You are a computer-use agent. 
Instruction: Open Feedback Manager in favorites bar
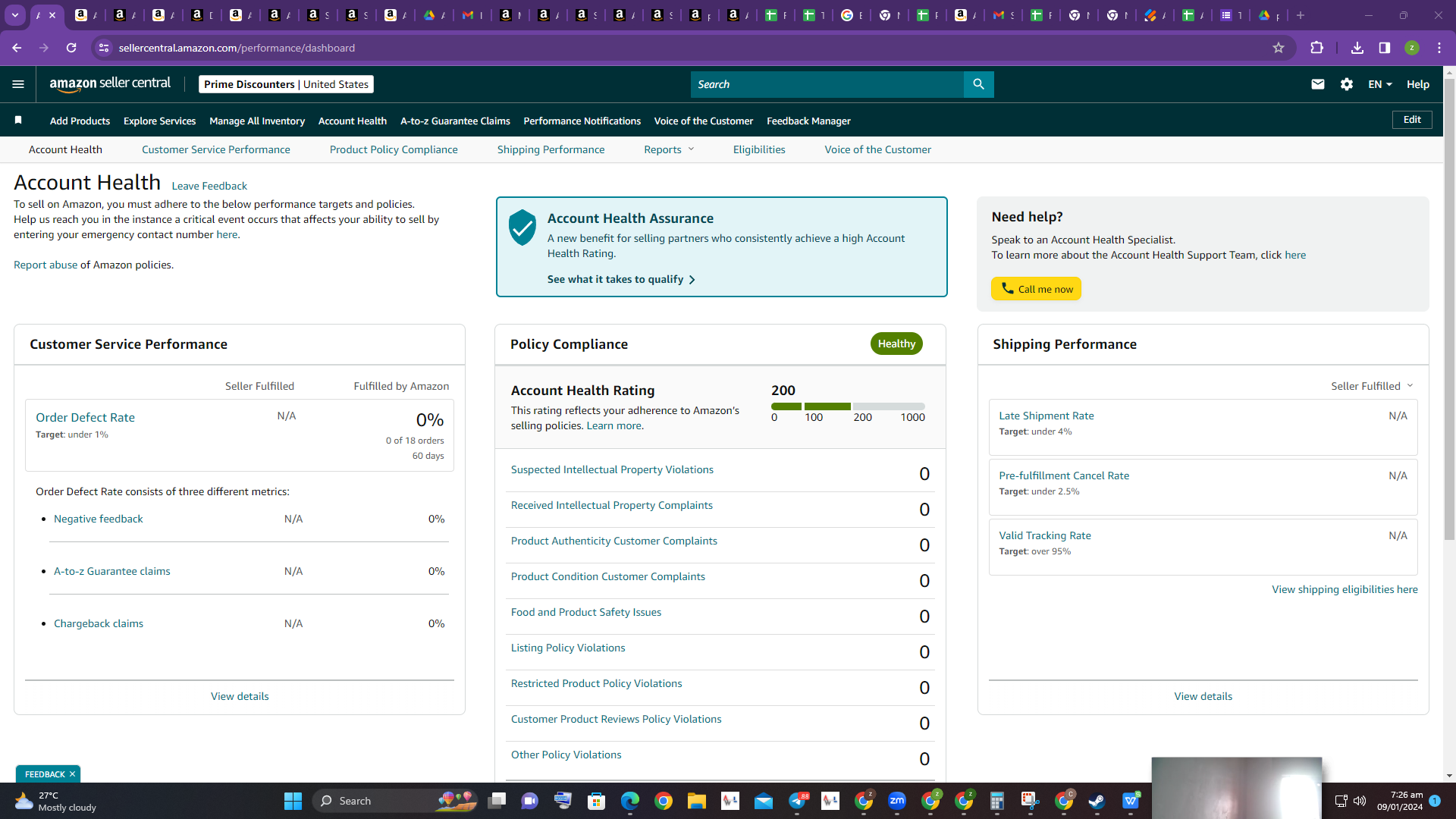[x=808, y=121]
